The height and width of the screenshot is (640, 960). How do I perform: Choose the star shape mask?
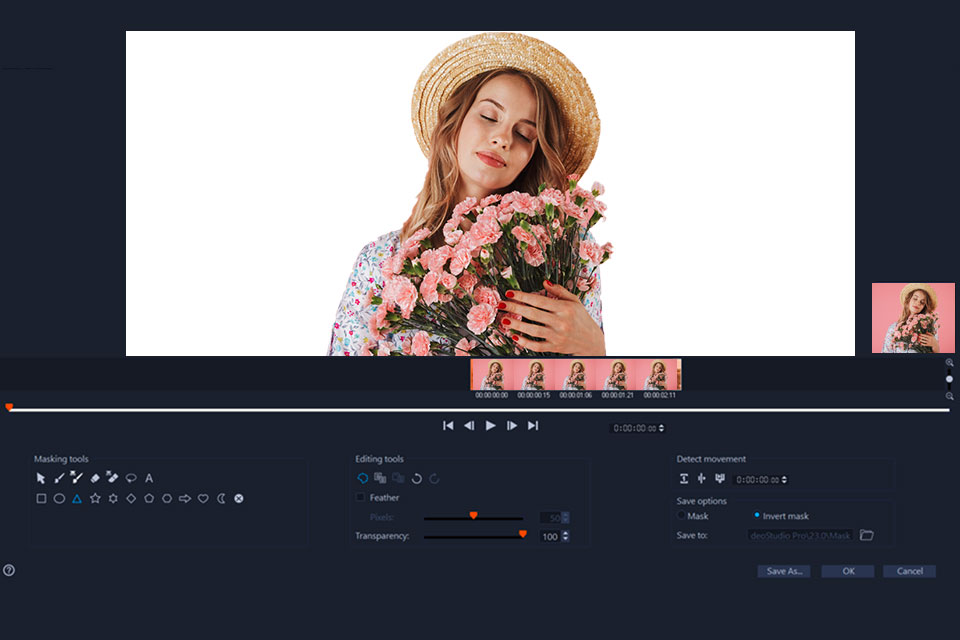[x=95, y=498]
